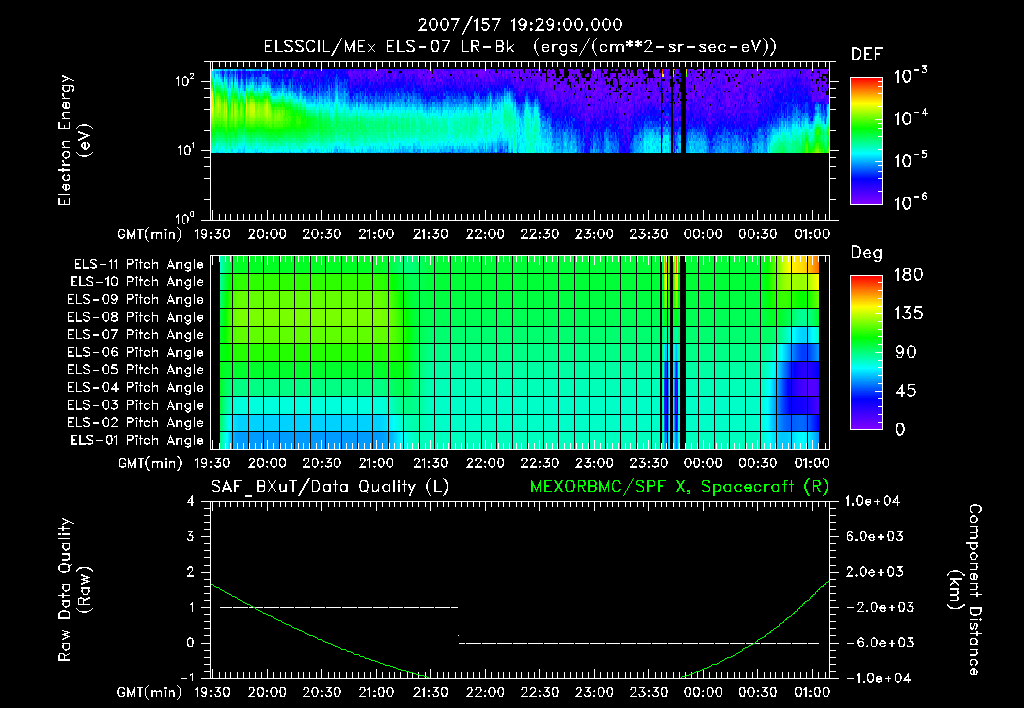Click the 10^2 electron energy axis tick label

point(185,81)
